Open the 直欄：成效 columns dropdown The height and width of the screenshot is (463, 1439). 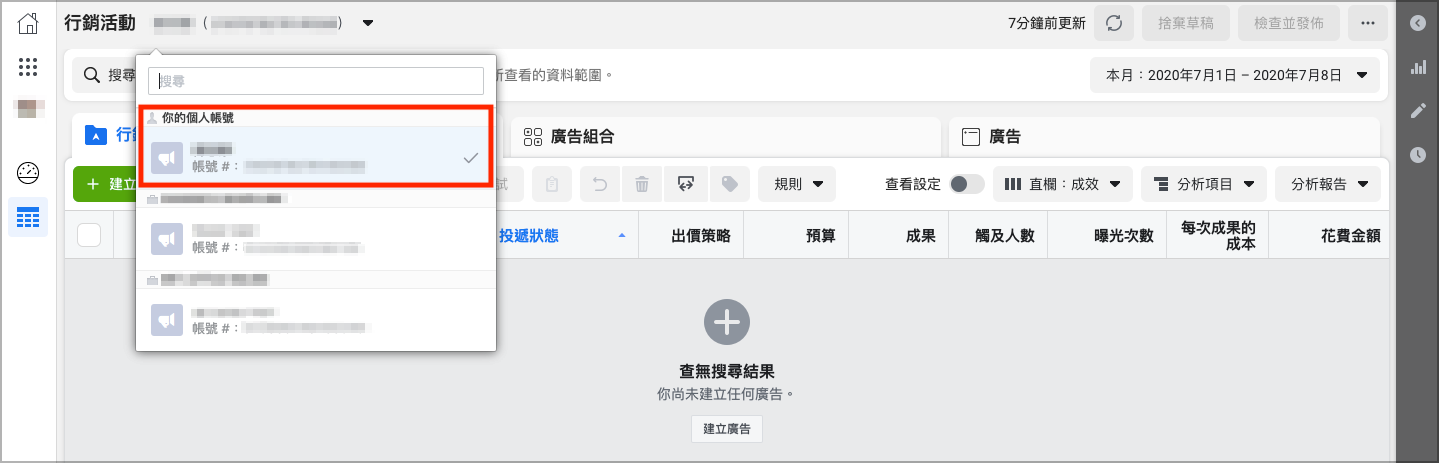(x=1062, y=184)
